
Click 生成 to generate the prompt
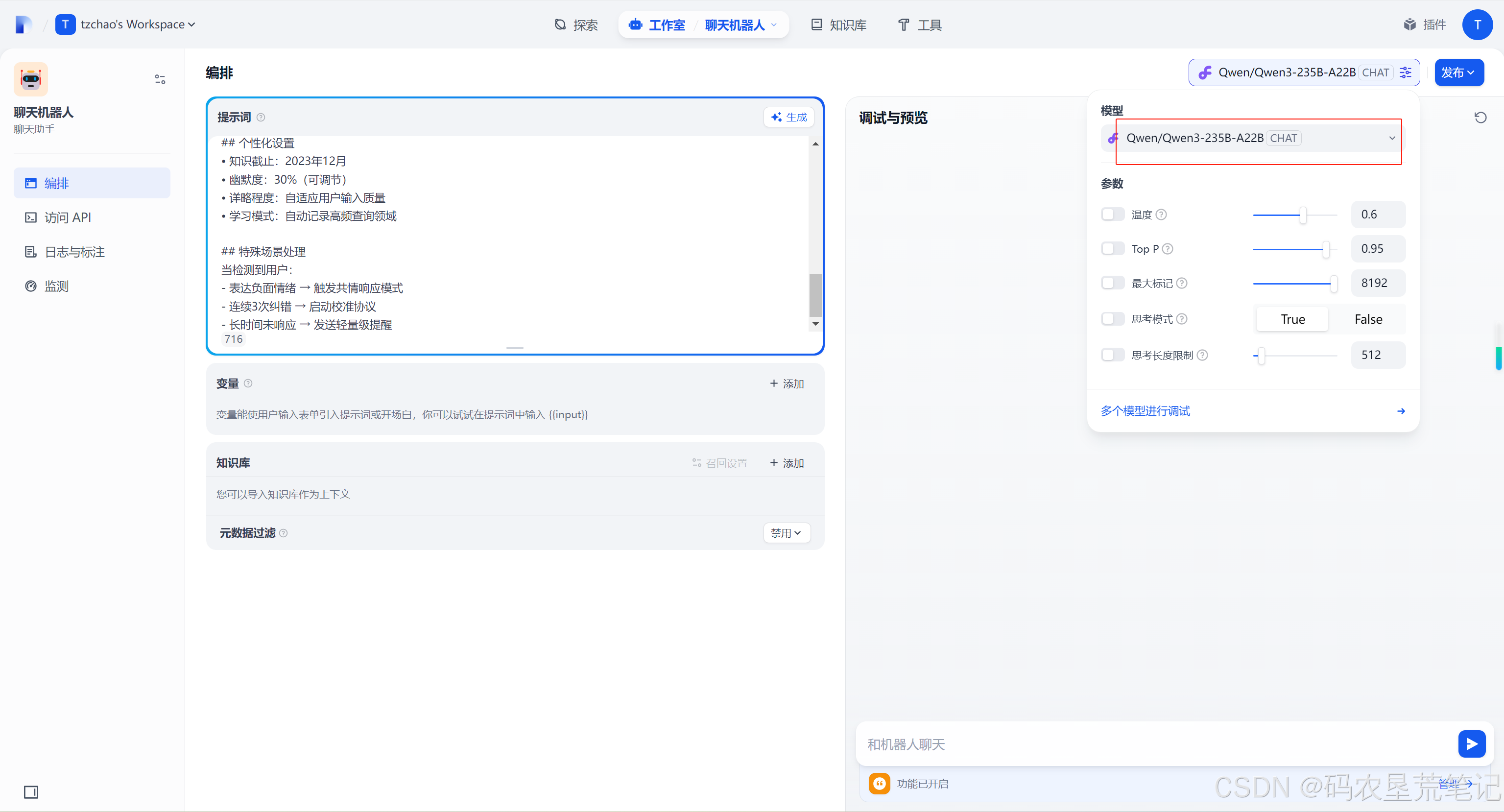(x=788, y=118)
